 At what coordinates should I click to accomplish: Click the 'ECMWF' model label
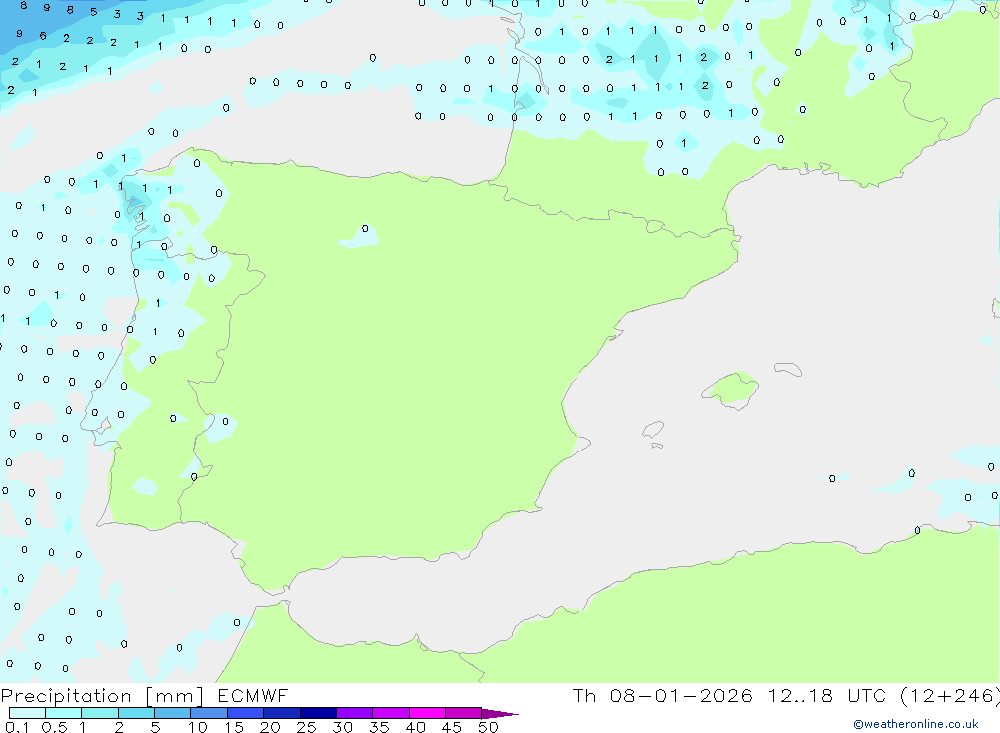[253, 695]
